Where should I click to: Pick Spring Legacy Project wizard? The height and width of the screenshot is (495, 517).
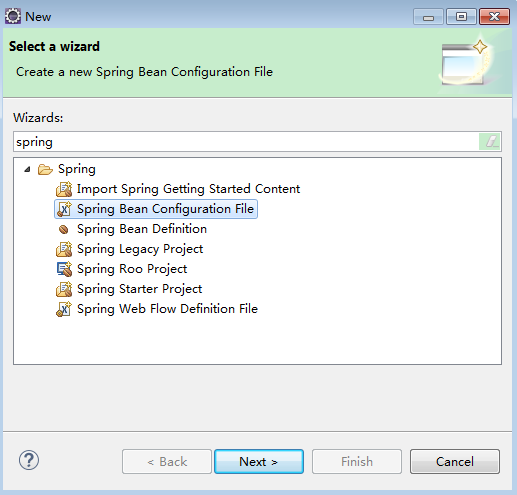point(140,249)
